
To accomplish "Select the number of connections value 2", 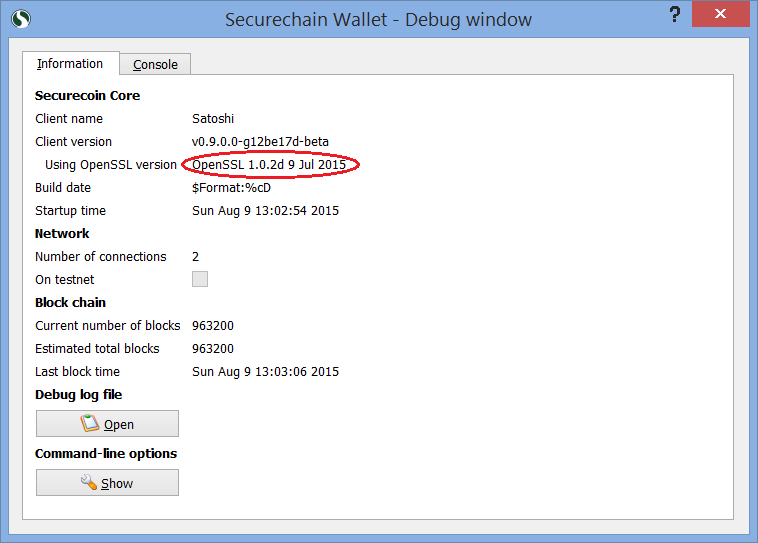I will 195,257.
